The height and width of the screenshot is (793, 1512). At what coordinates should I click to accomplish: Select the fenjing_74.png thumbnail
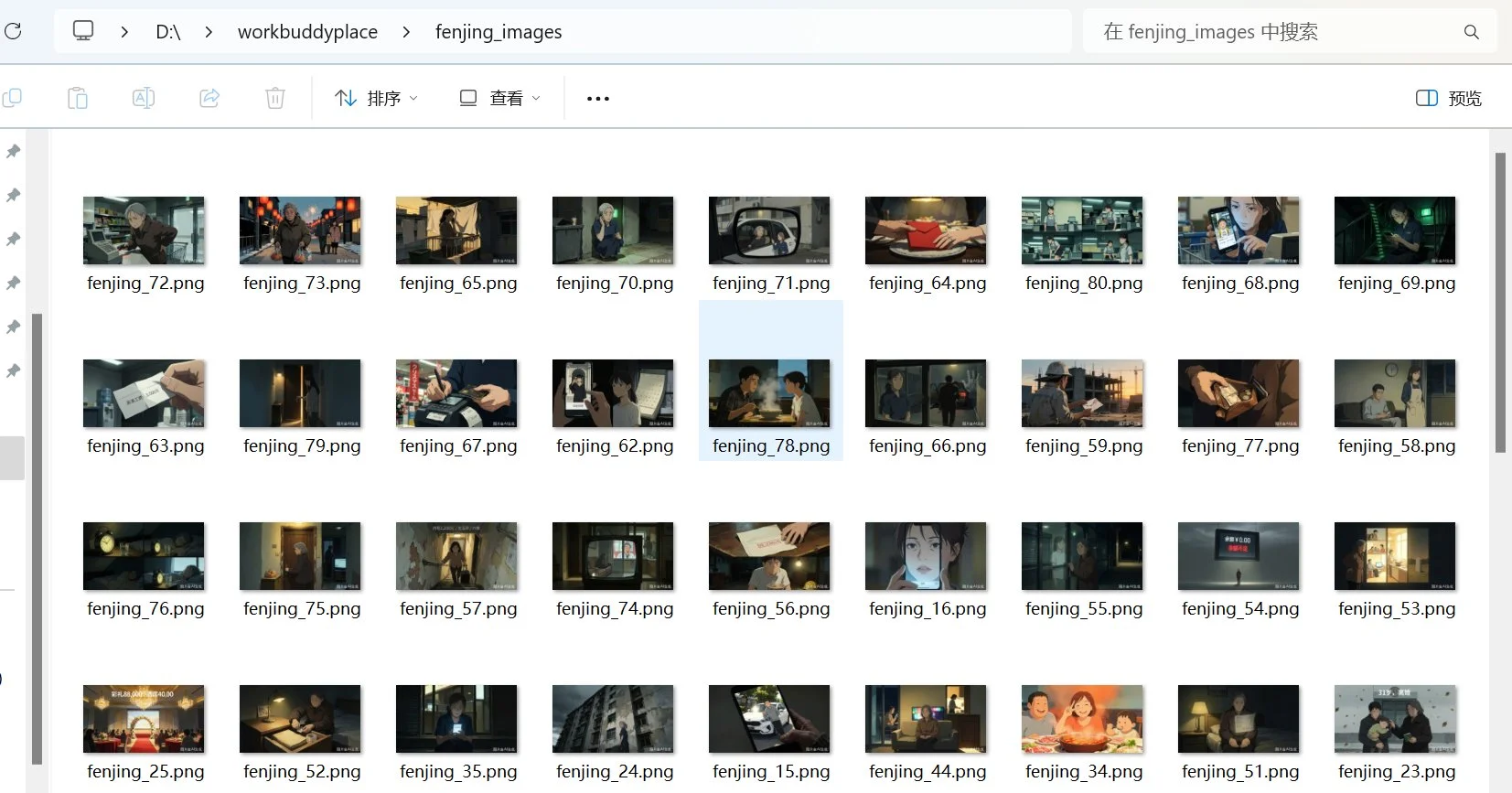pyautogui.click(x=614, y=556)
